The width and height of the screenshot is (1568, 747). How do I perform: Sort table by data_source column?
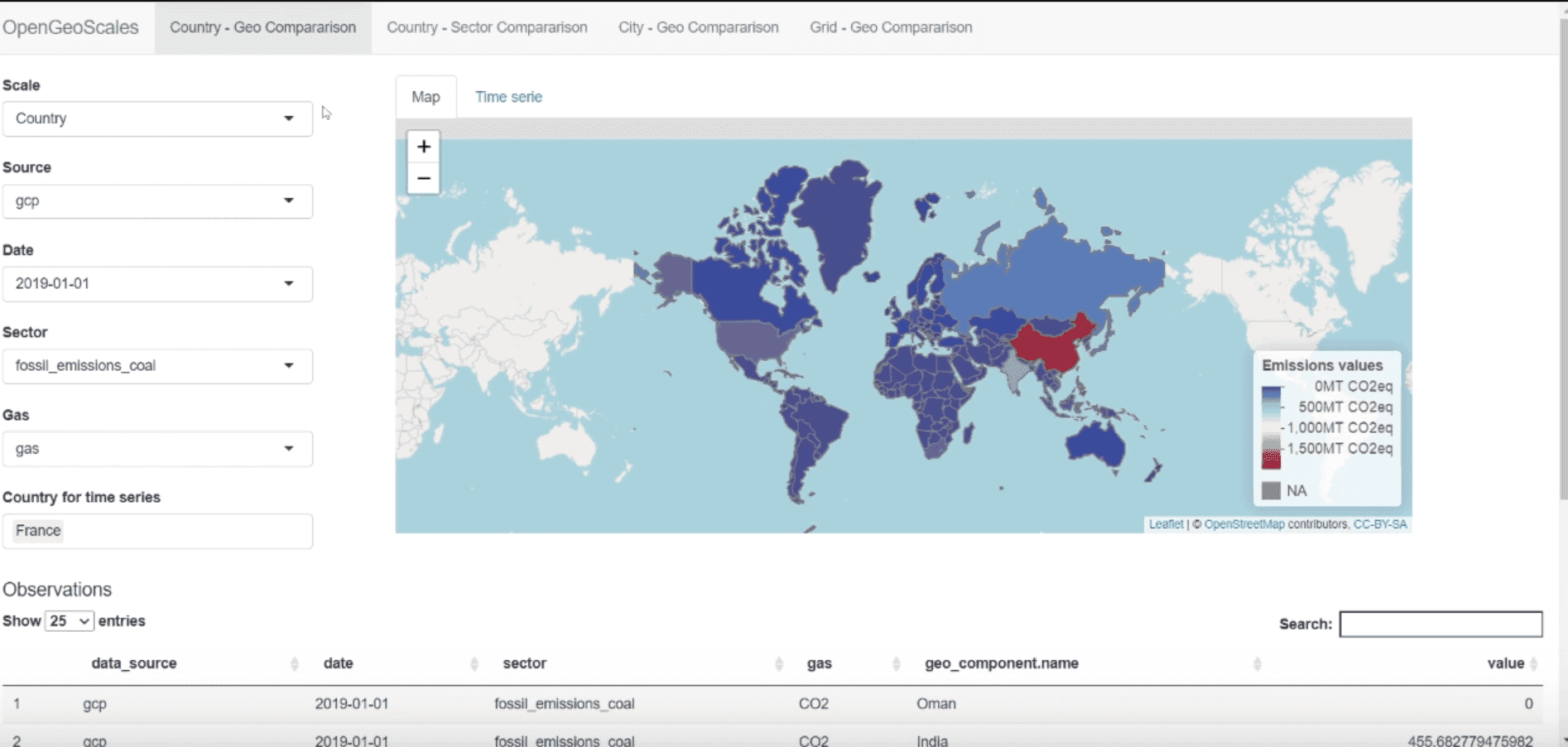134,663
